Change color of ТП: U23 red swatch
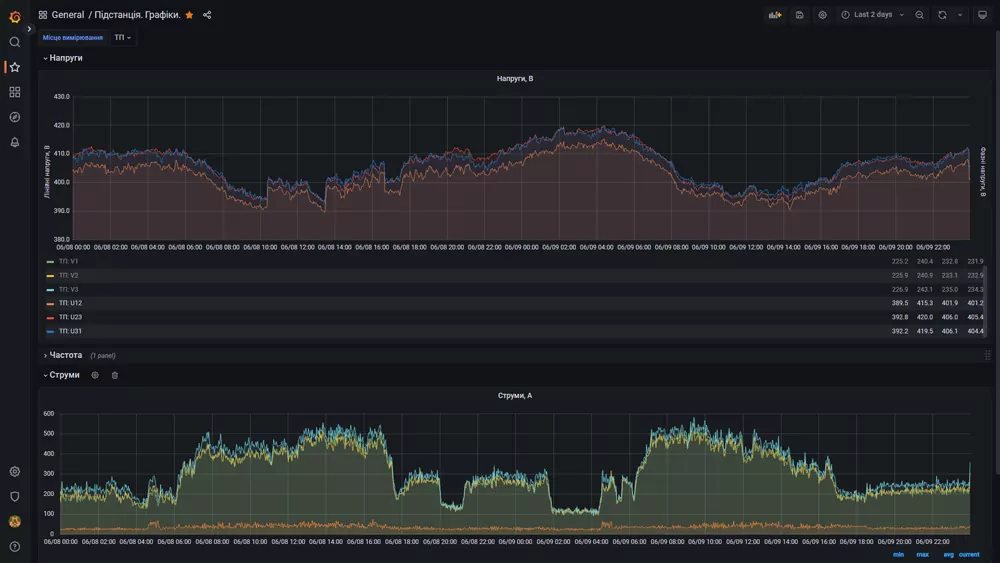 coord(50,318)
